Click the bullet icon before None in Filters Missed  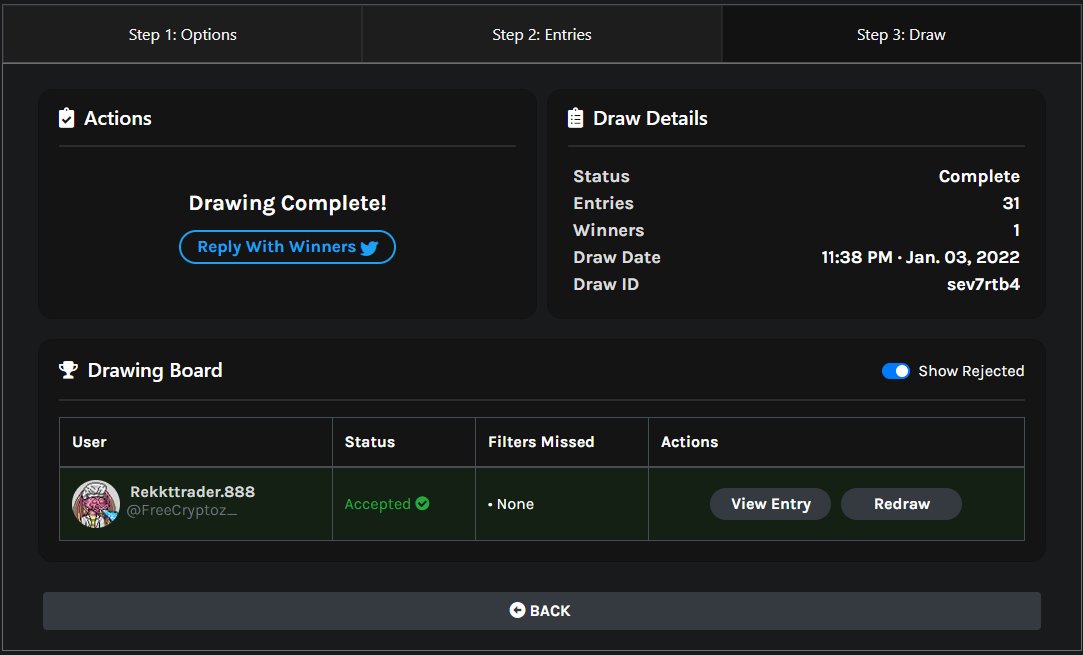(491, 504)
